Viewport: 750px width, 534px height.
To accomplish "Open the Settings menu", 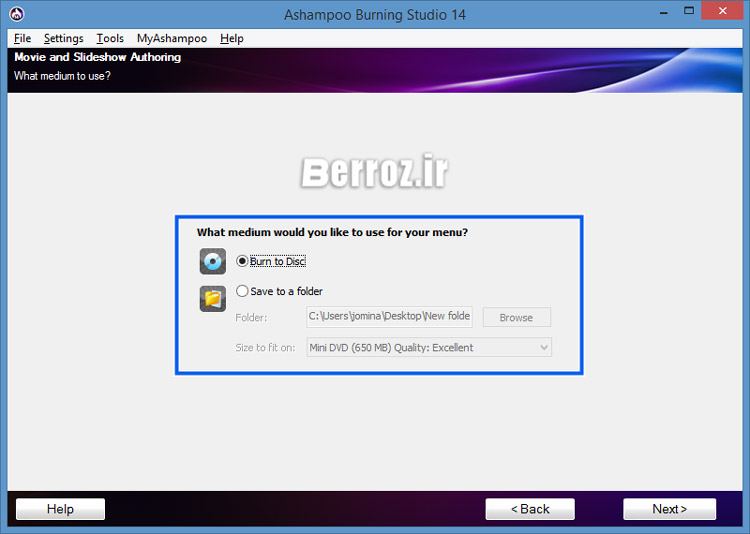I will (x=64, y=38).
